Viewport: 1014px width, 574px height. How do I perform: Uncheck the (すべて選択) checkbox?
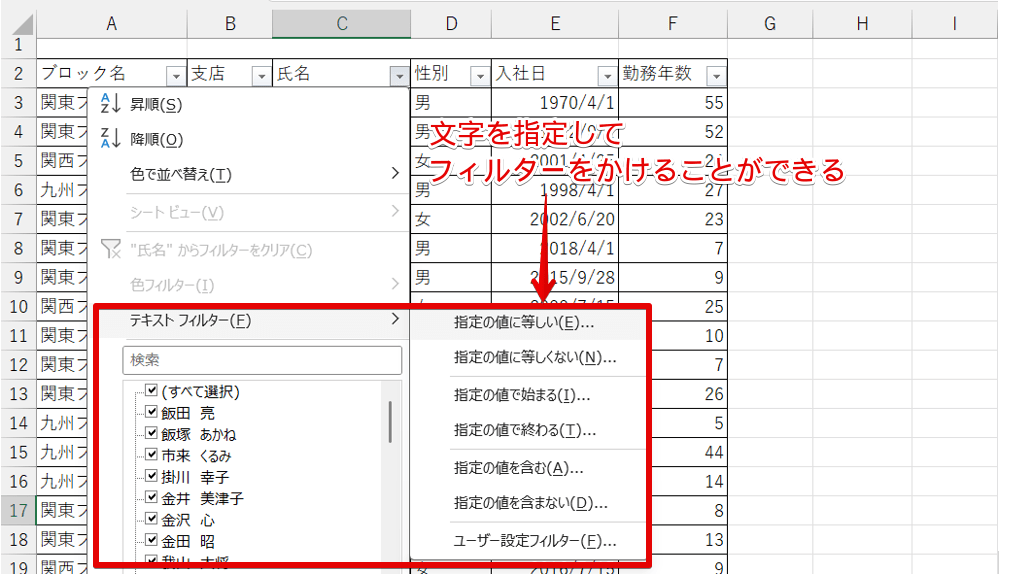(x=152, y=391)
